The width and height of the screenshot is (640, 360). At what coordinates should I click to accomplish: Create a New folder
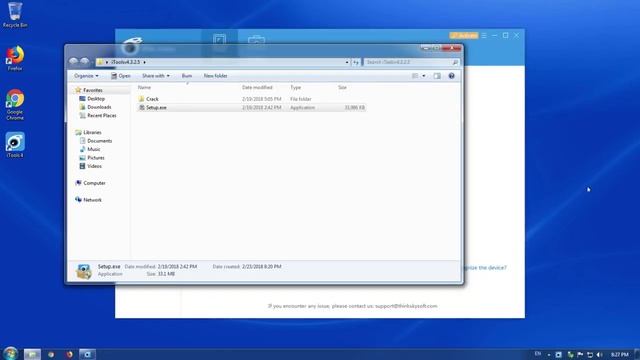(216, 76)
